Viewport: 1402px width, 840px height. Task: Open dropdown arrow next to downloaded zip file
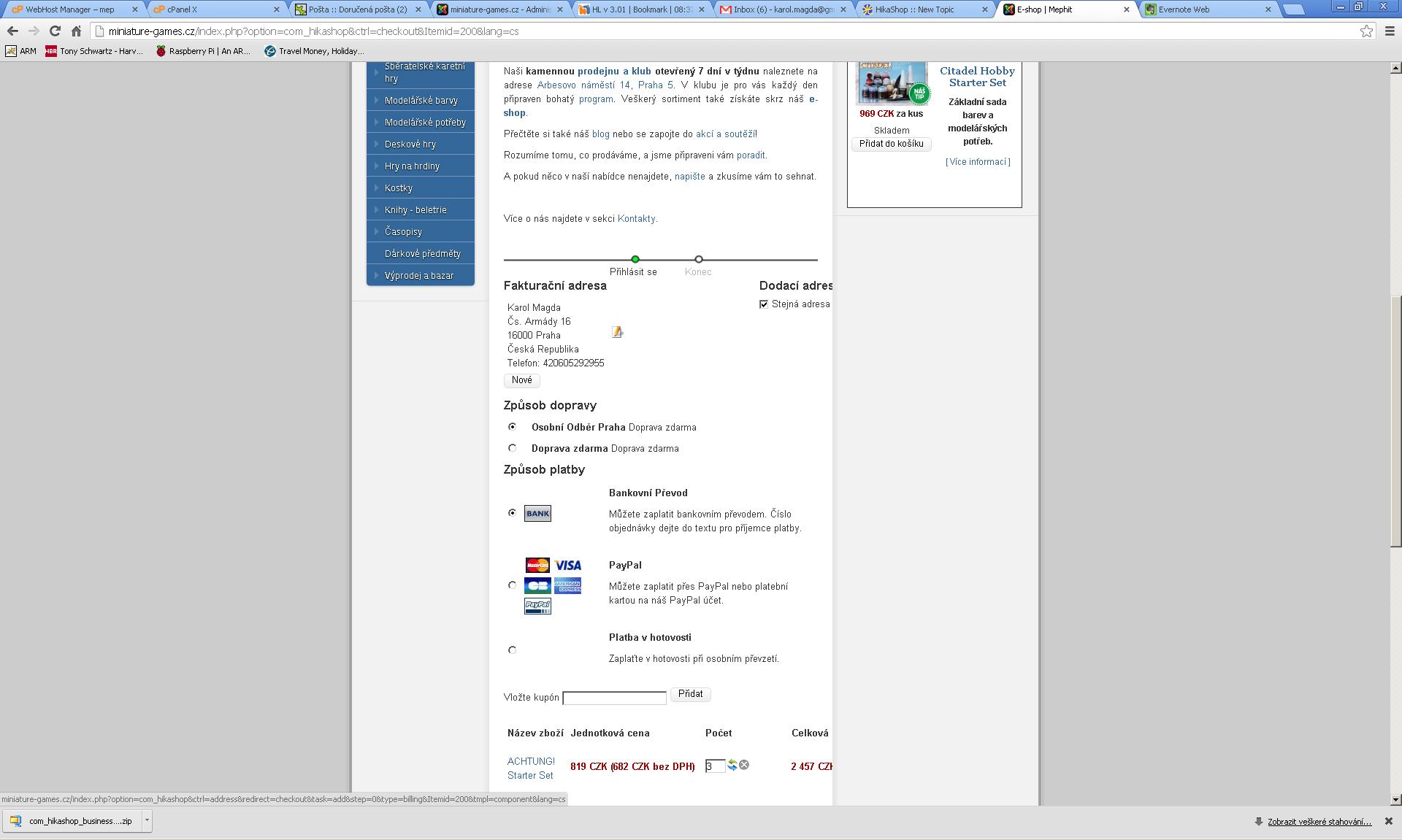[147, 820]
